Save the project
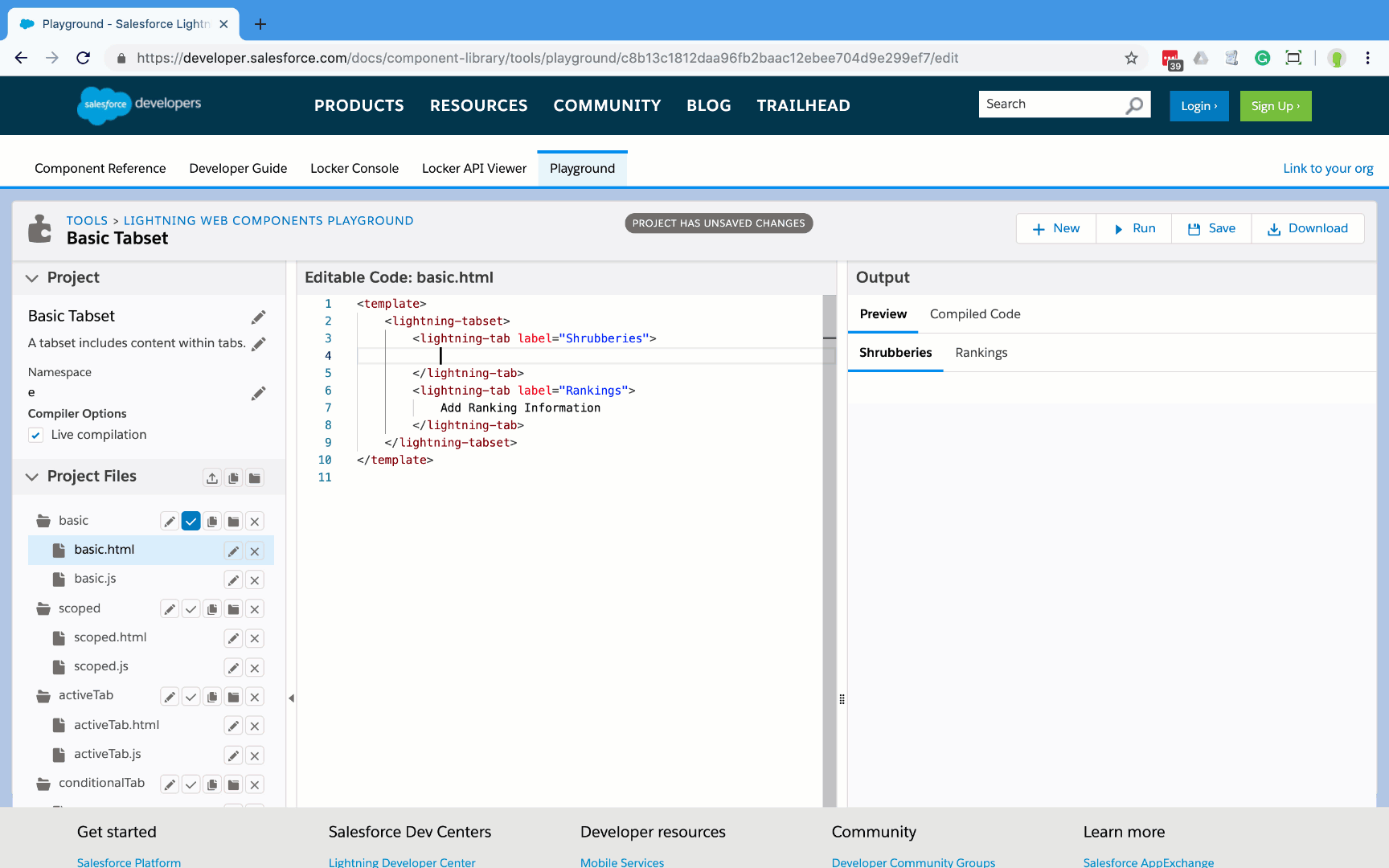Viewport: 1389px width, 868px height. click(1211, 228)
